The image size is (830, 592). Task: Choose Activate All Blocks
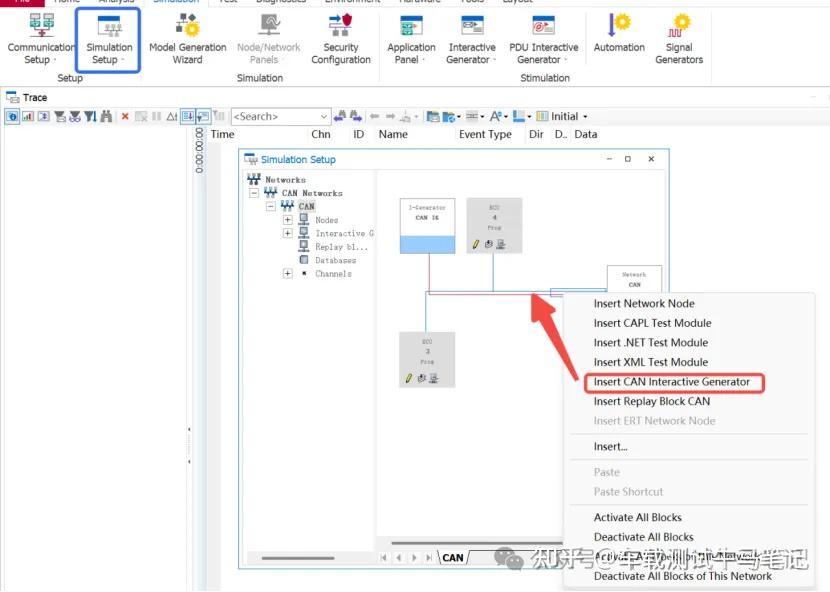pos(637,517)
